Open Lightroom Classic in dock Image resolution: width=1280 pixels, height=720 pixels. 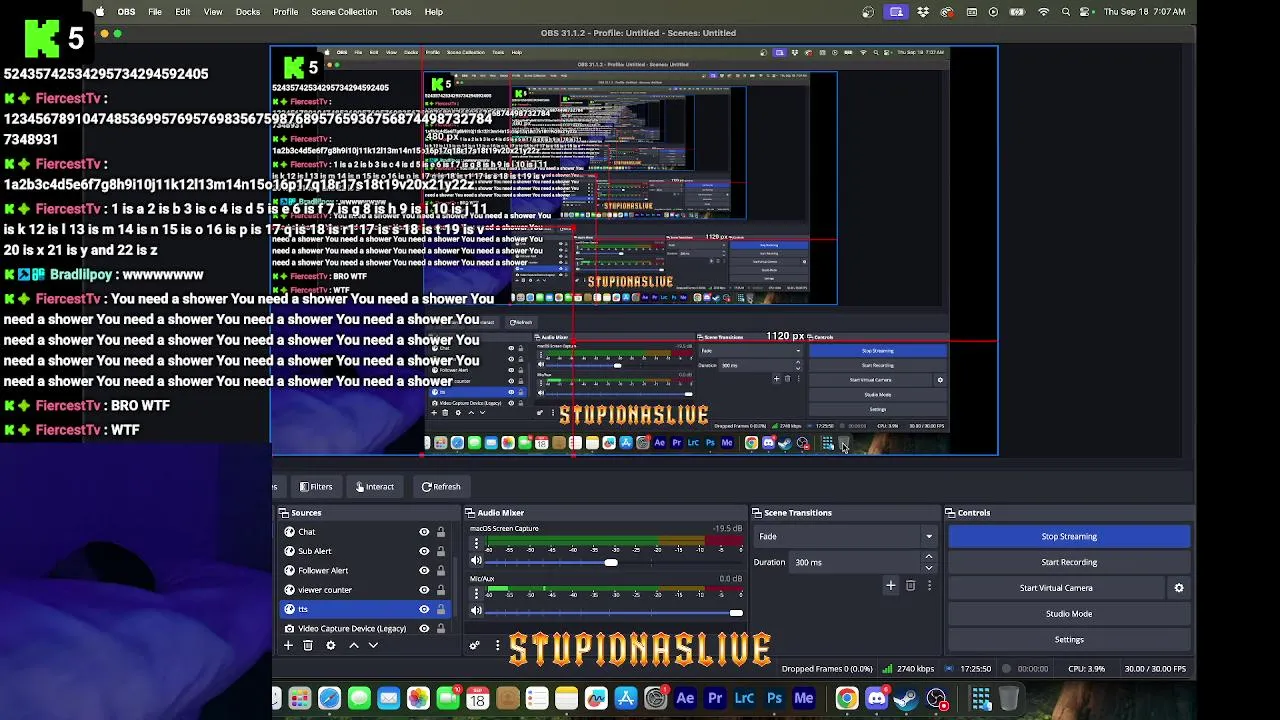(745, 699)
